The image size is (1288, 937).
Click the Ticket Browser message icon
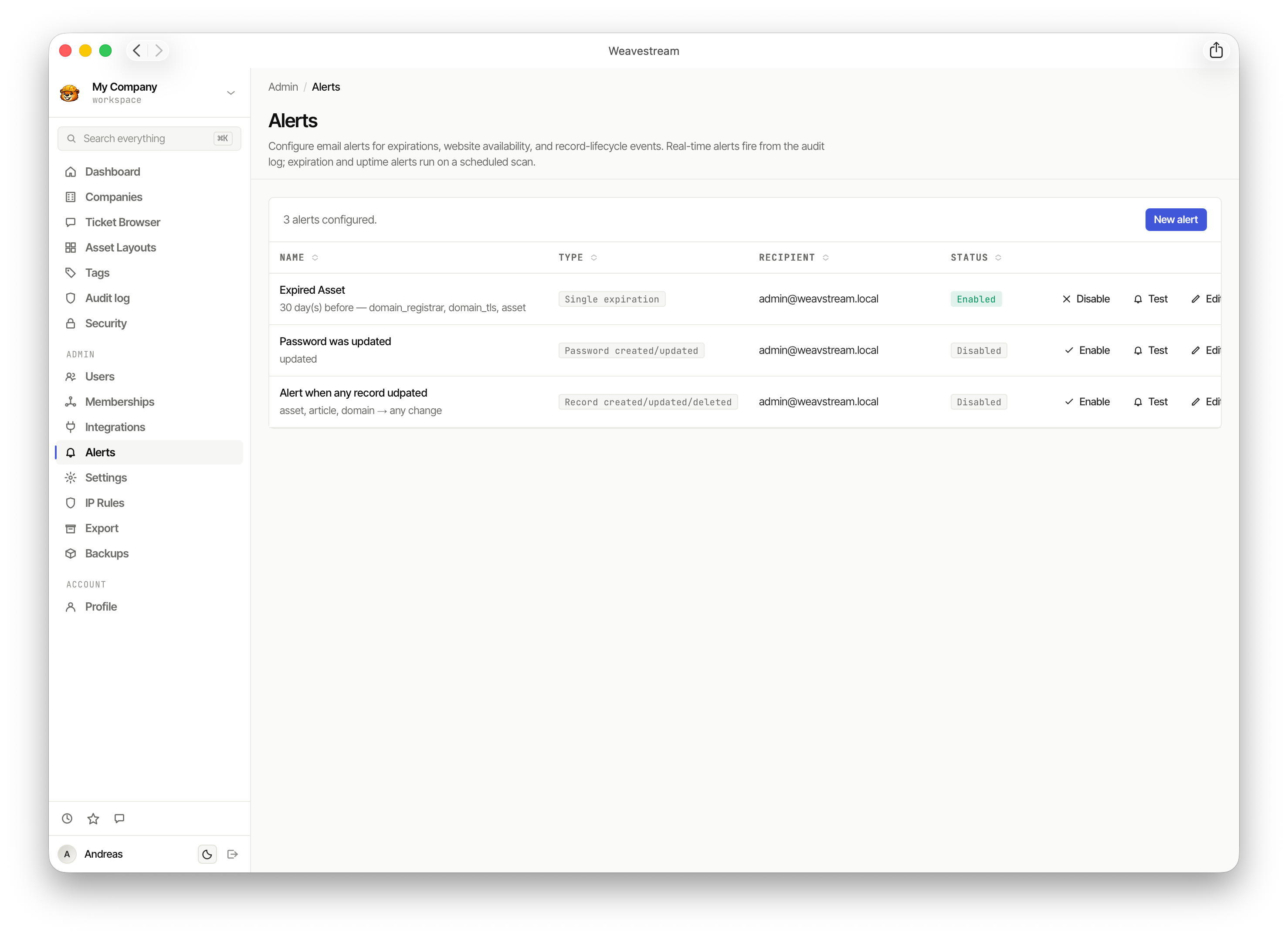[x=71, y=222]
